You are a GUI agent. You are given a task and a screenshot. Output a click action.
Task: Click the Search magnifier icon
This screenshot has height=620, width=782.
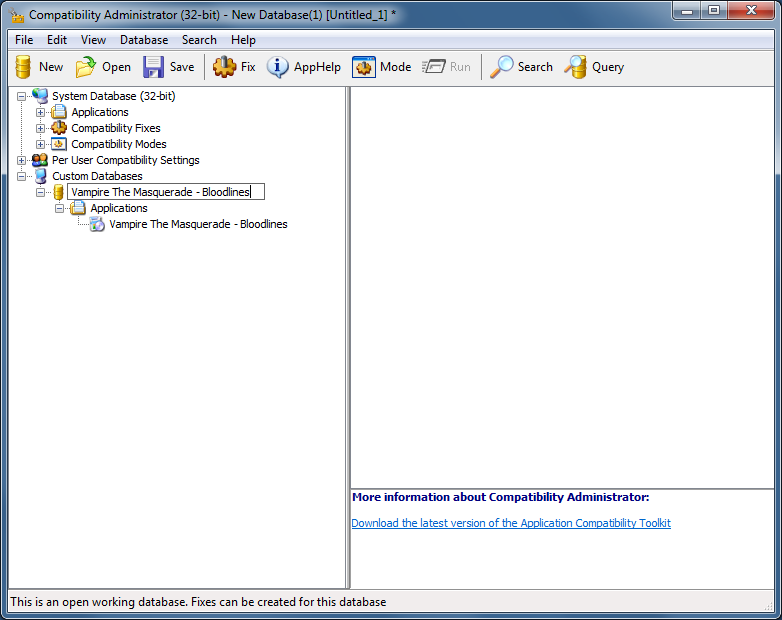click(x=501, y=67)
